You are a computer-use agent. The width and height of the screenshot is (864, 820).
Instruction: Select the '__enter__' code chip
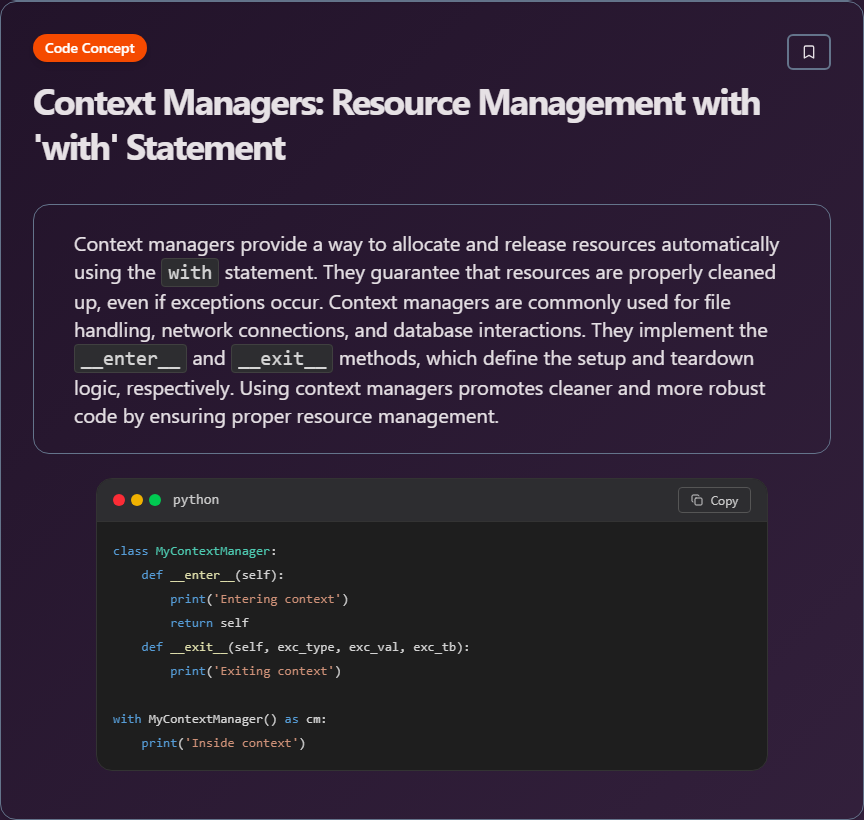[130, 358]
